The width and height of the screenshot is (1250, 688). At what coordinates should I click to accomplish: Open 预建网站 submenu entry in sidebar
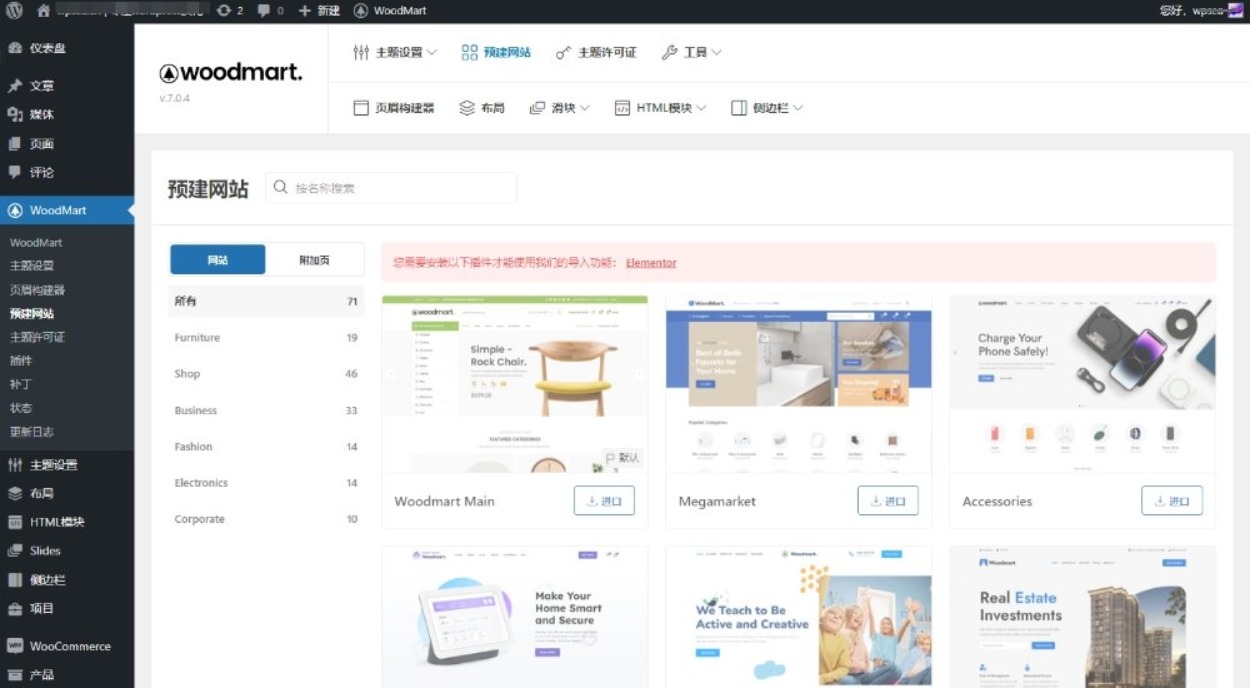(x=32, y=314)
